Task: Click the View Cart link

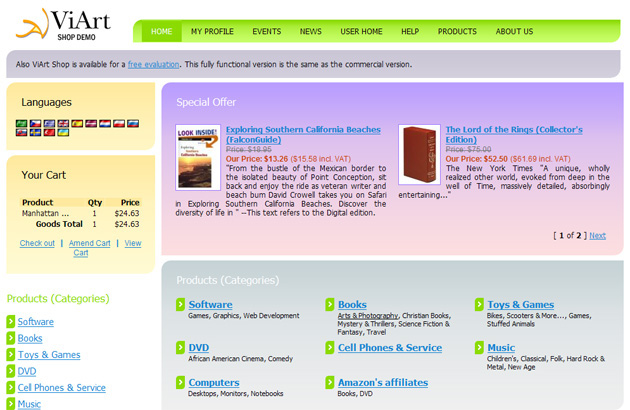Action: point(133,243)
